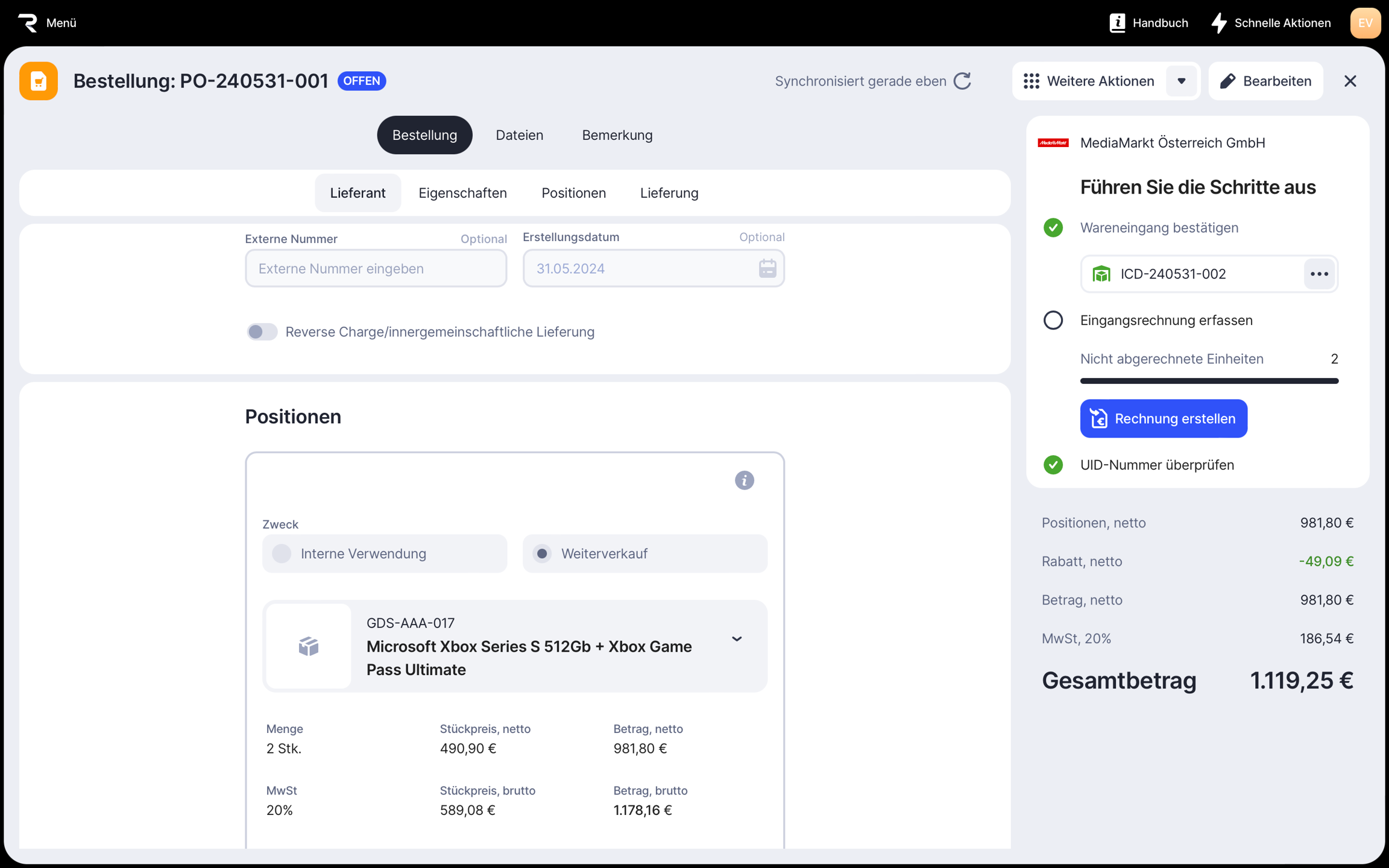Screen dimensions: 1389x868
Task: Toggle Reverse Charge innergemeinschaftliche Lieferung switch
Action: (x=262, y=332)
